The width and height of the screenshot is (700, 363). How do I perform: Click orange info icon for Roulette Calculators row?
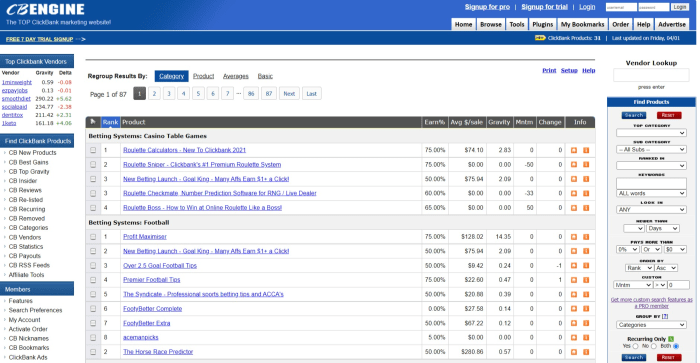pos(586,150)
